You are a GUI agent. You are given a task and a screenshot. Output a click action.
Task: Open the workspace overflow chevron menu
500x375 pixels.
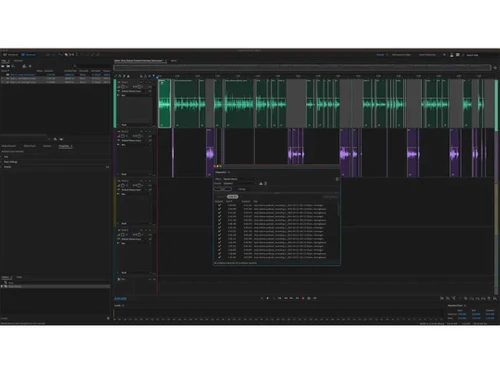pyautogui.click(x=444, y=55)
